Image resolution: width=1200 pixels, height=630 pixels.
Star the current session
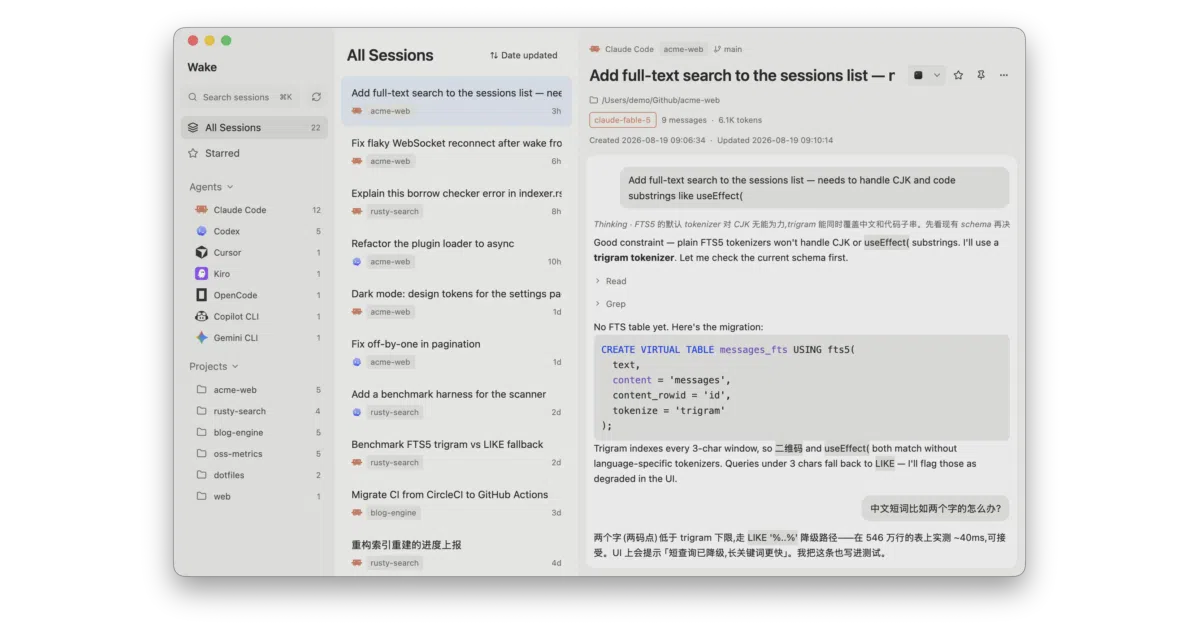click(958, 75)
